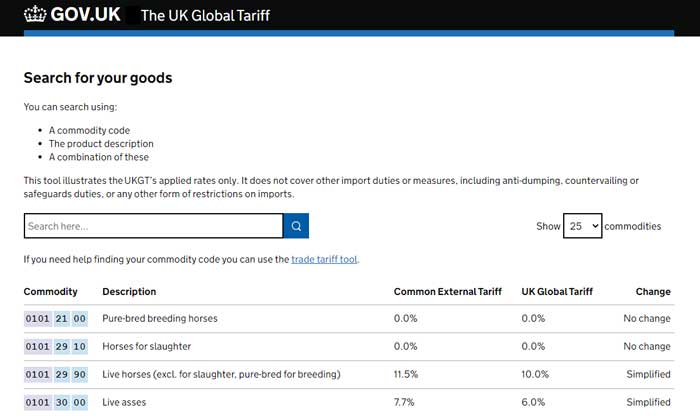This screenshot has width=700, height=416.
Task: Click commodity code 0101 30 00
Action: (x=56, y=402)
